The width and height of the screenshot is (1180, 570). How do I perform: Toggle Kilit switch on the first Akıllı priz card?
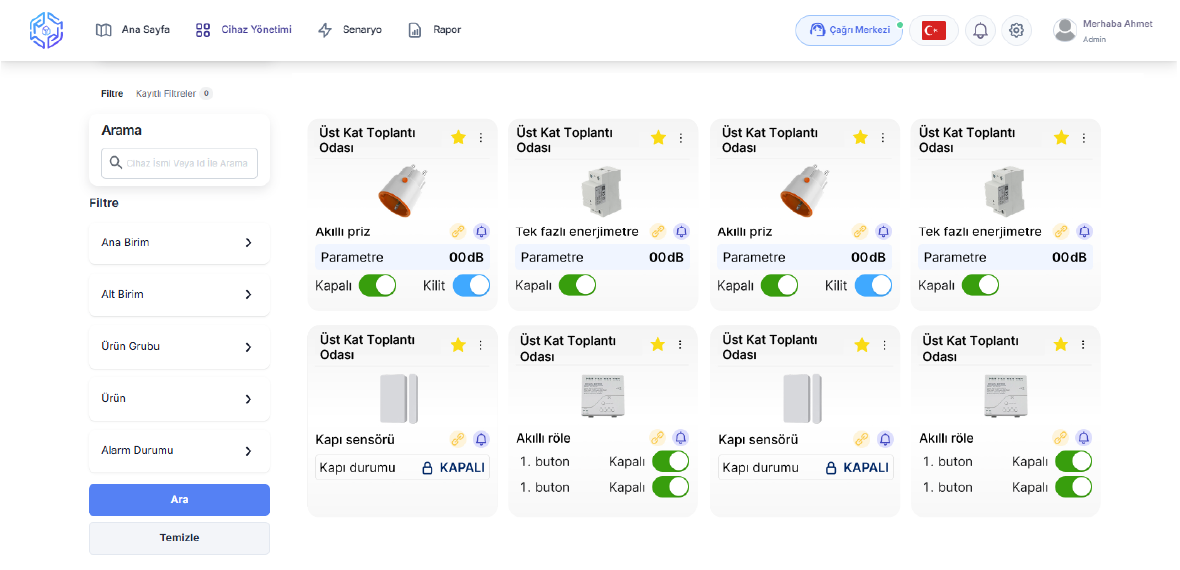[x=471, y=285]
